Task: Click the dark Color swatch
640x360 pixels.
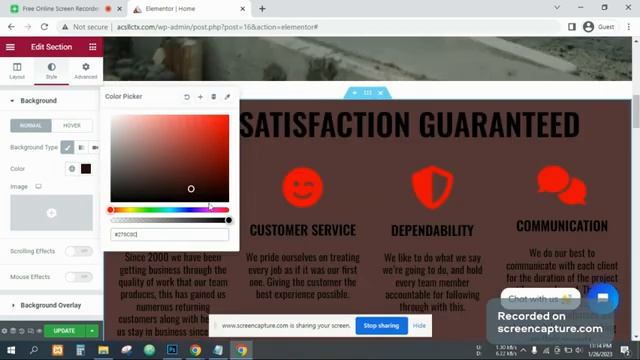Action: [x=86, y=169]
